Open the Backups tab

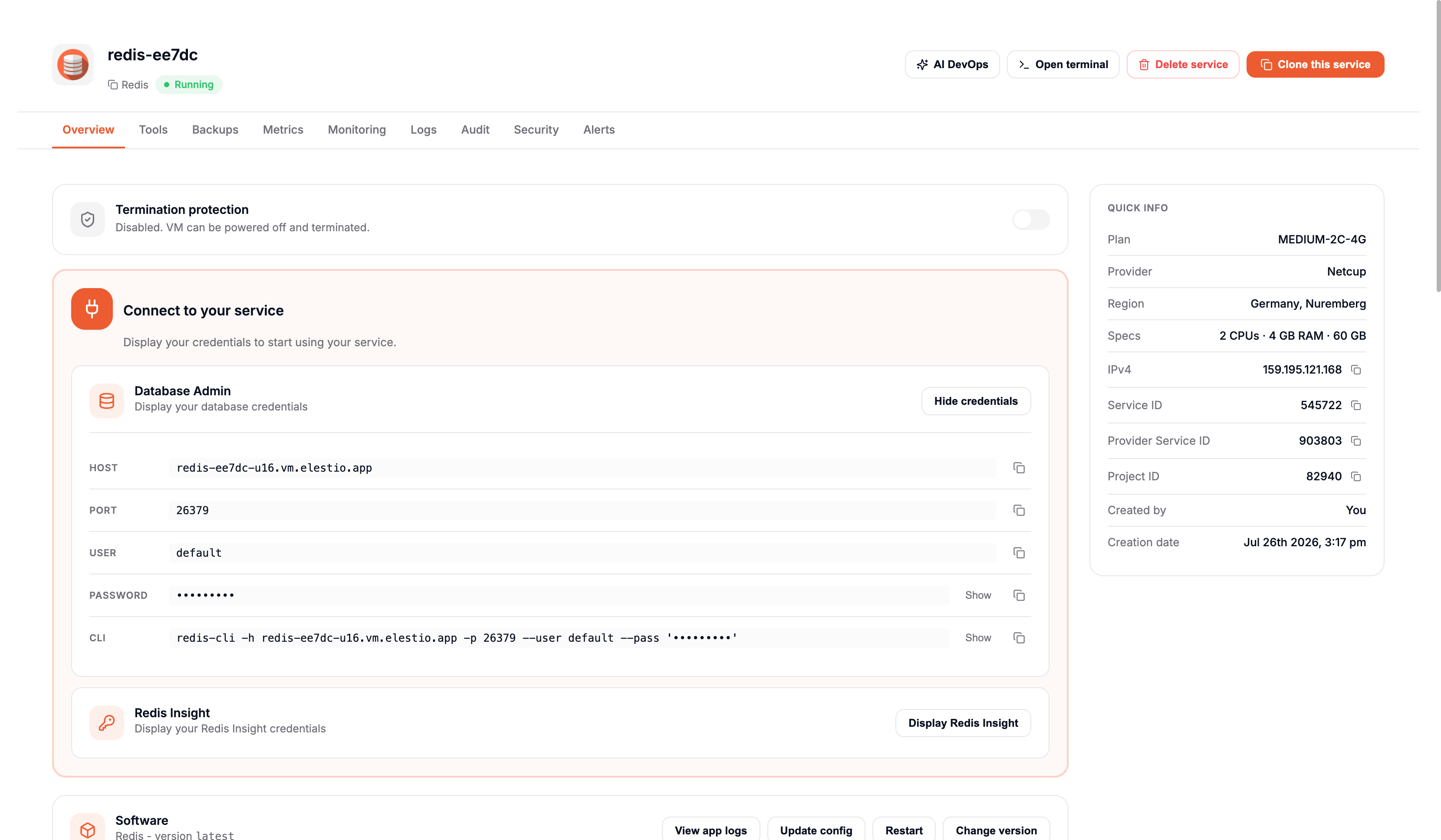[x=215, y=130]
